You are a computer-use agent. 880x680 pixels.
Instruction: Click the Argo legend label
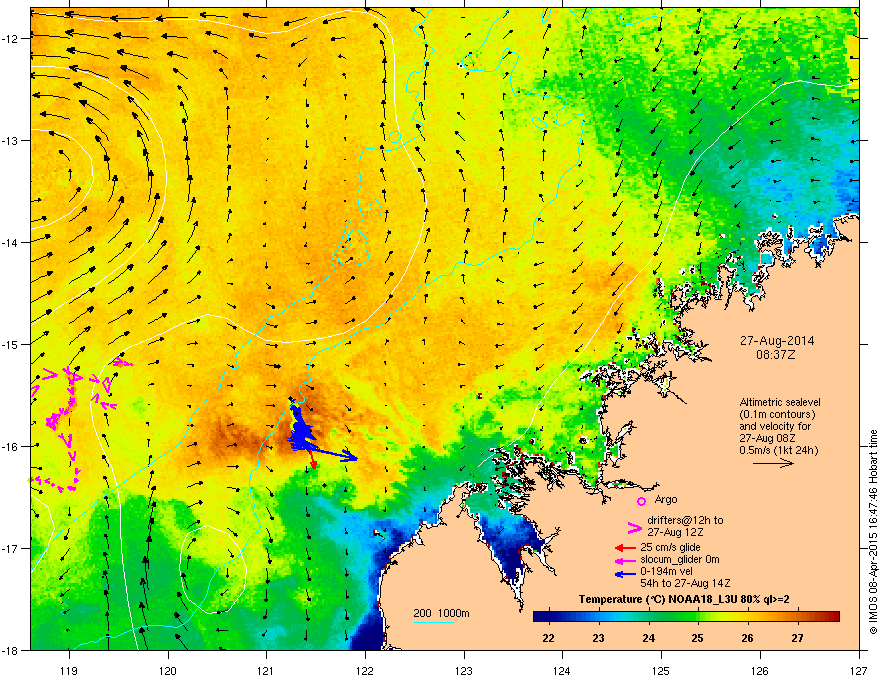[666, 499]
